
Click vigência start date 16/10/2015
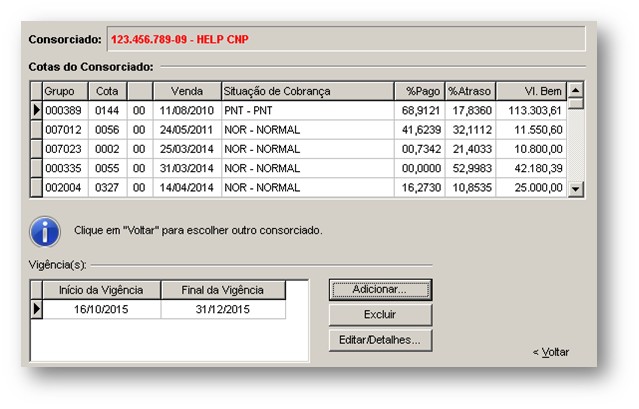(x=101, y=309)
